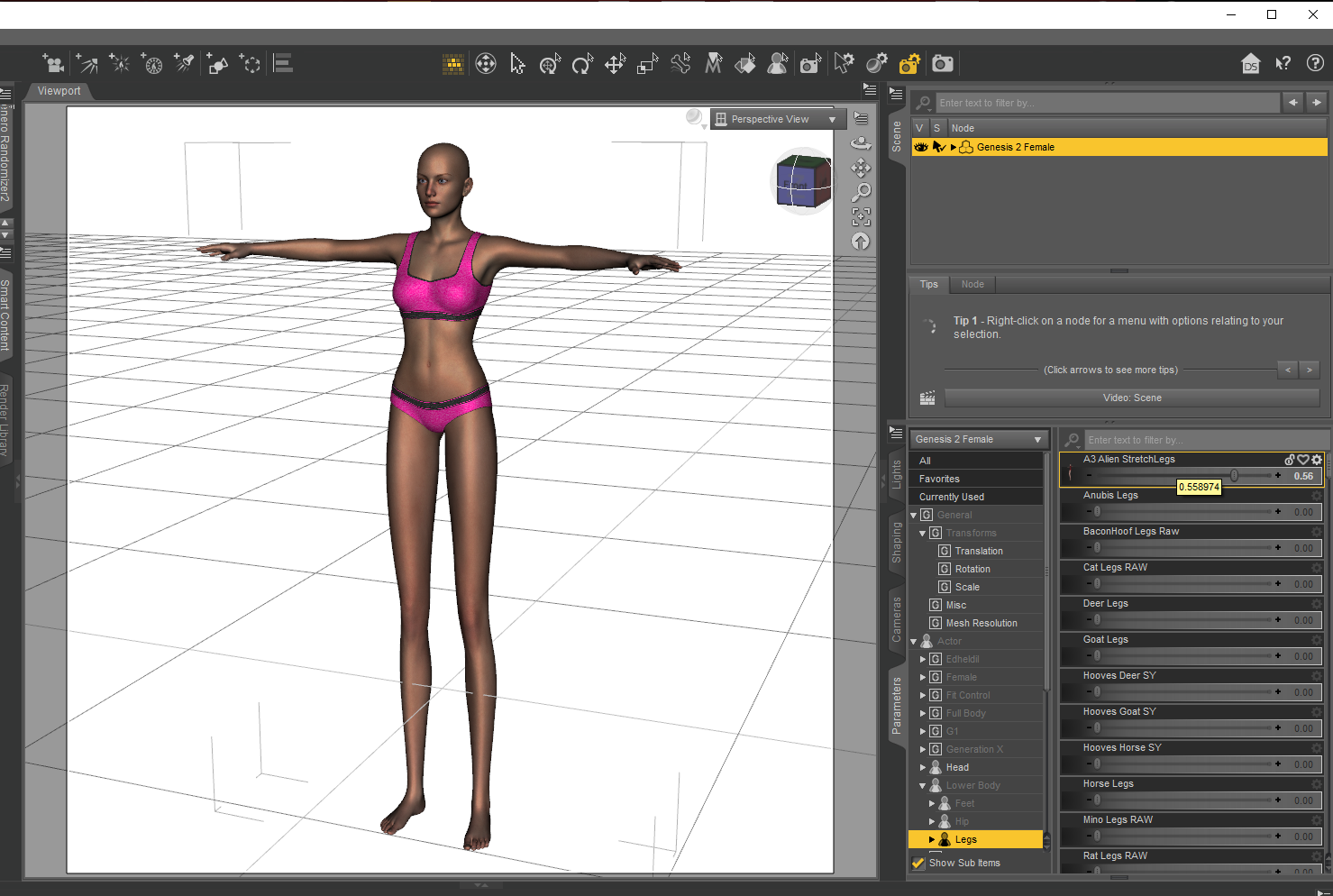1333x896 pixels.
Task: Click the viewport Zoom magnifier icon
Action: (x=861, y=192)
